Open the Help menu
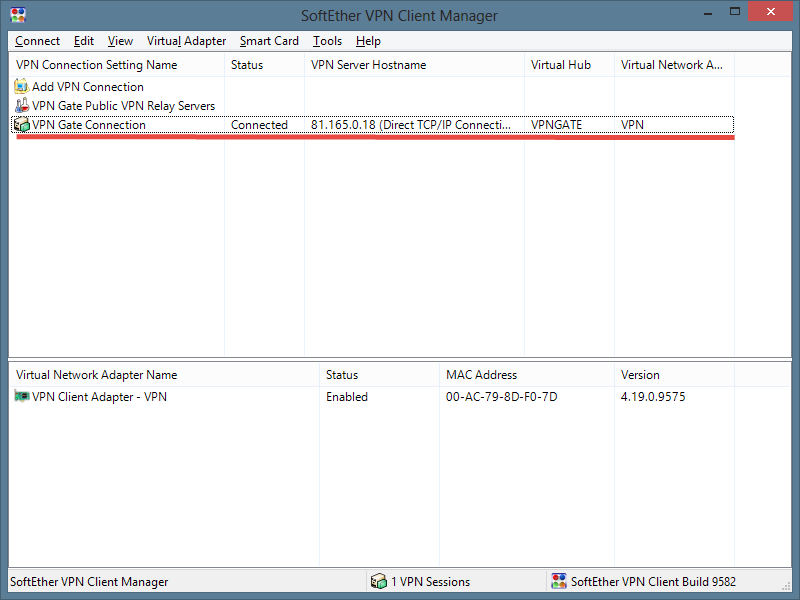 [x=368, y=41]
